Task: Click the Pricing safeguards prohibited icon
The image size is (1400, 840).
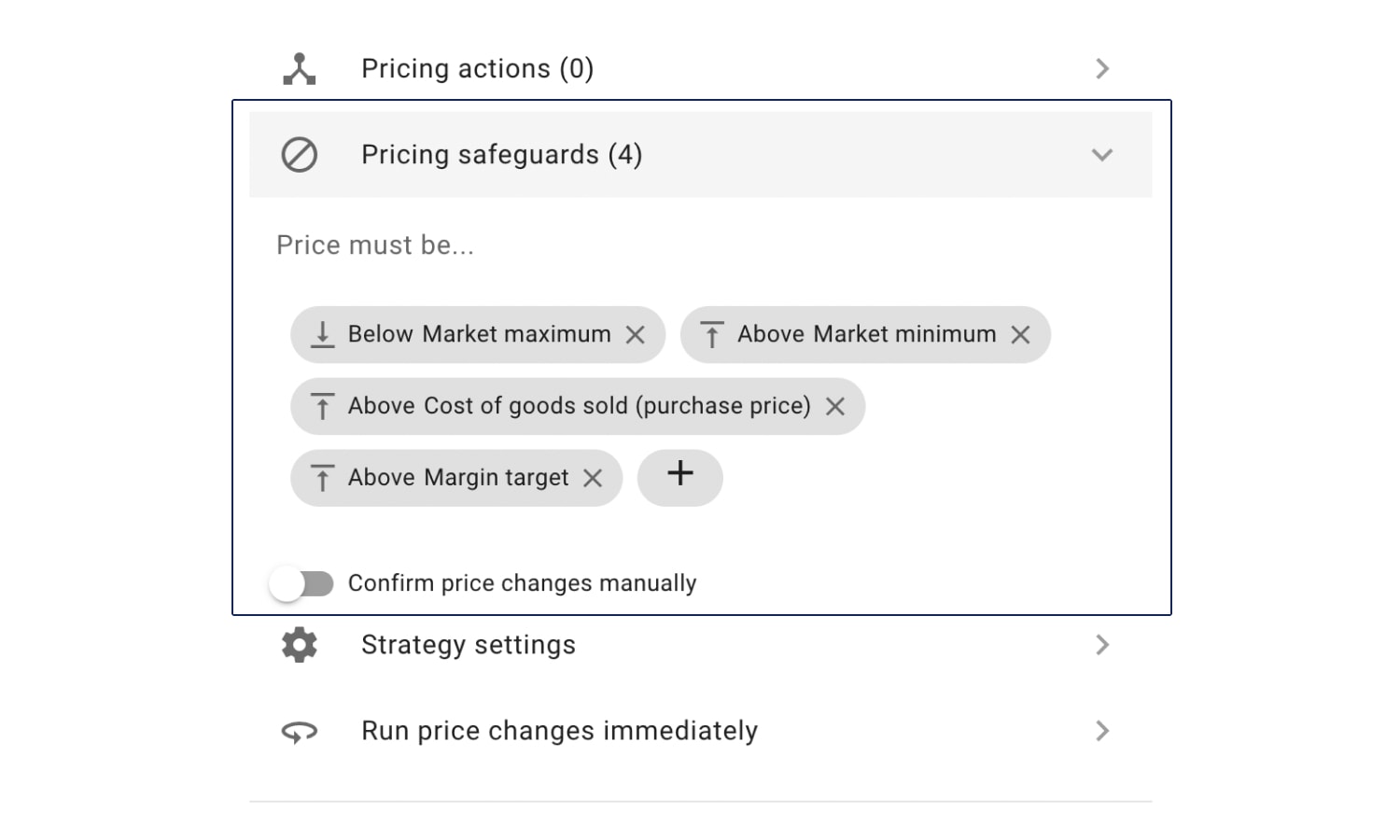Action: pyautogui.click(x=300, y=154)
